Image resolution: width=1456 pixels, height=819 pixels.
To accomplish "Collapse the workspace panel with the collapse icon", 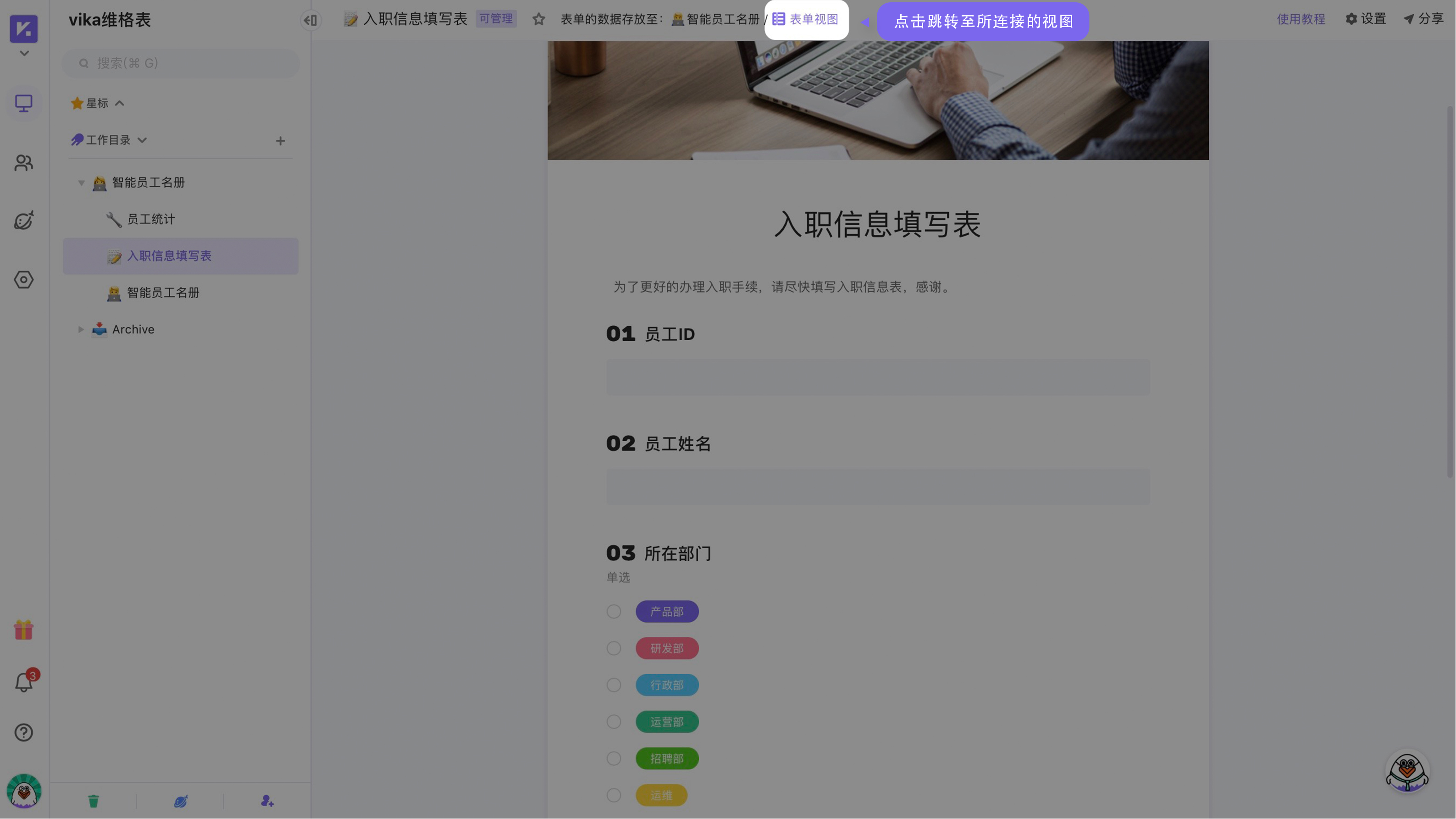I will tap(310, 20).
